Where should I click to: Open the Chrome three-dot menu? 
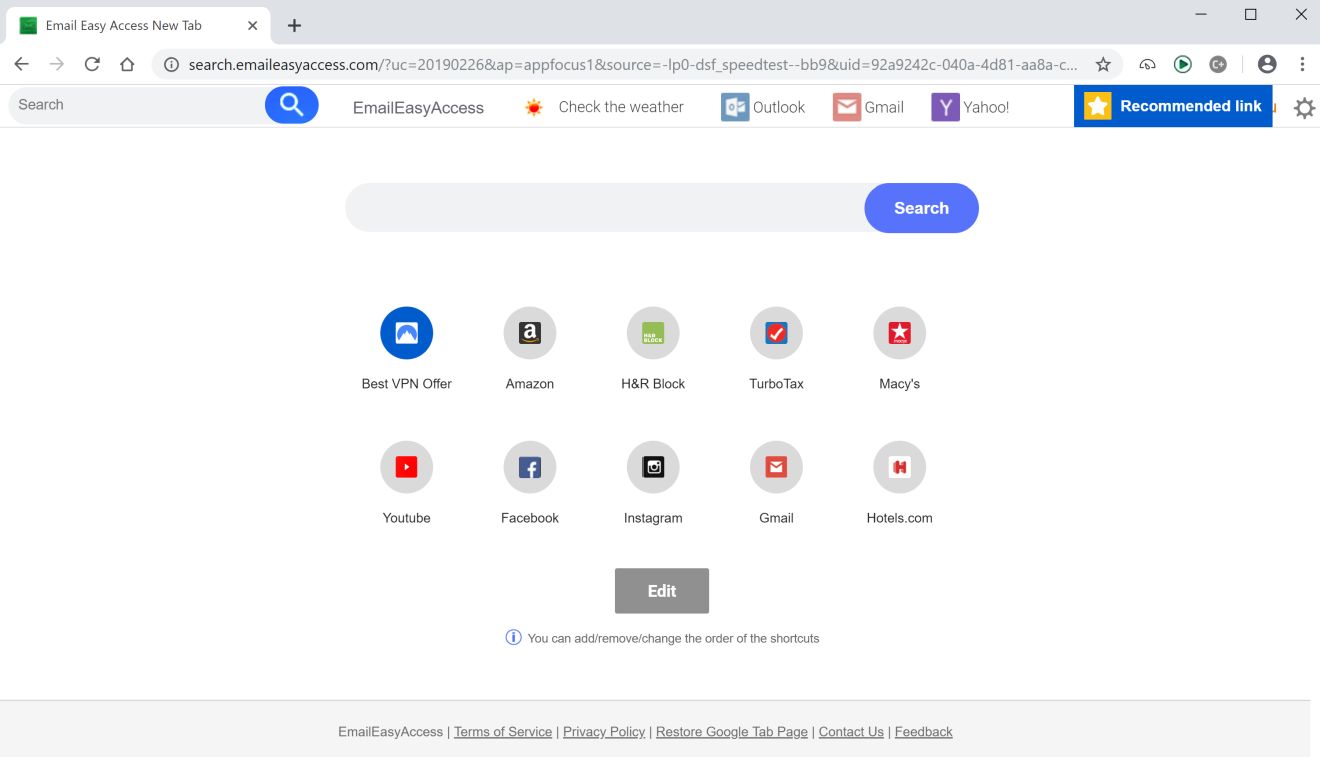click(x=1303, y=63)
